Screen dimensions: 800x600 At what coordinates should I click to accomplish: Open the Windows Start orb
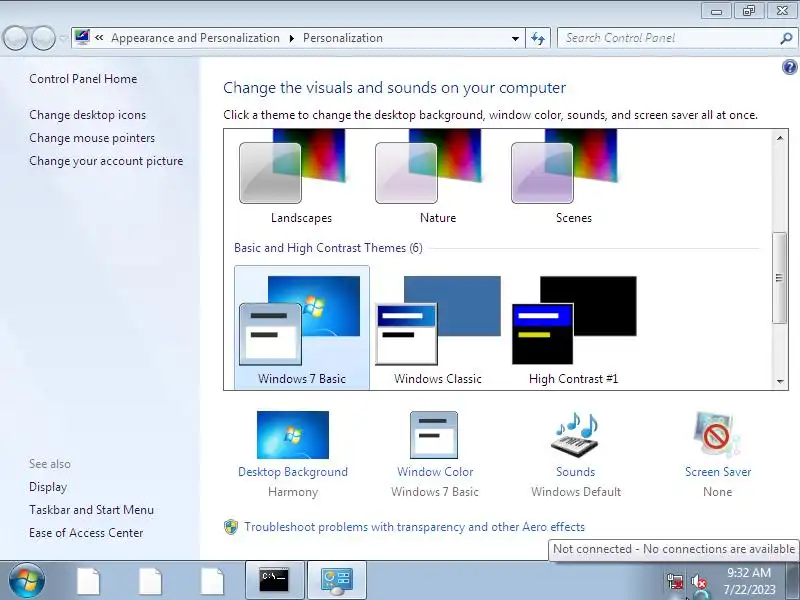point(27,580)
